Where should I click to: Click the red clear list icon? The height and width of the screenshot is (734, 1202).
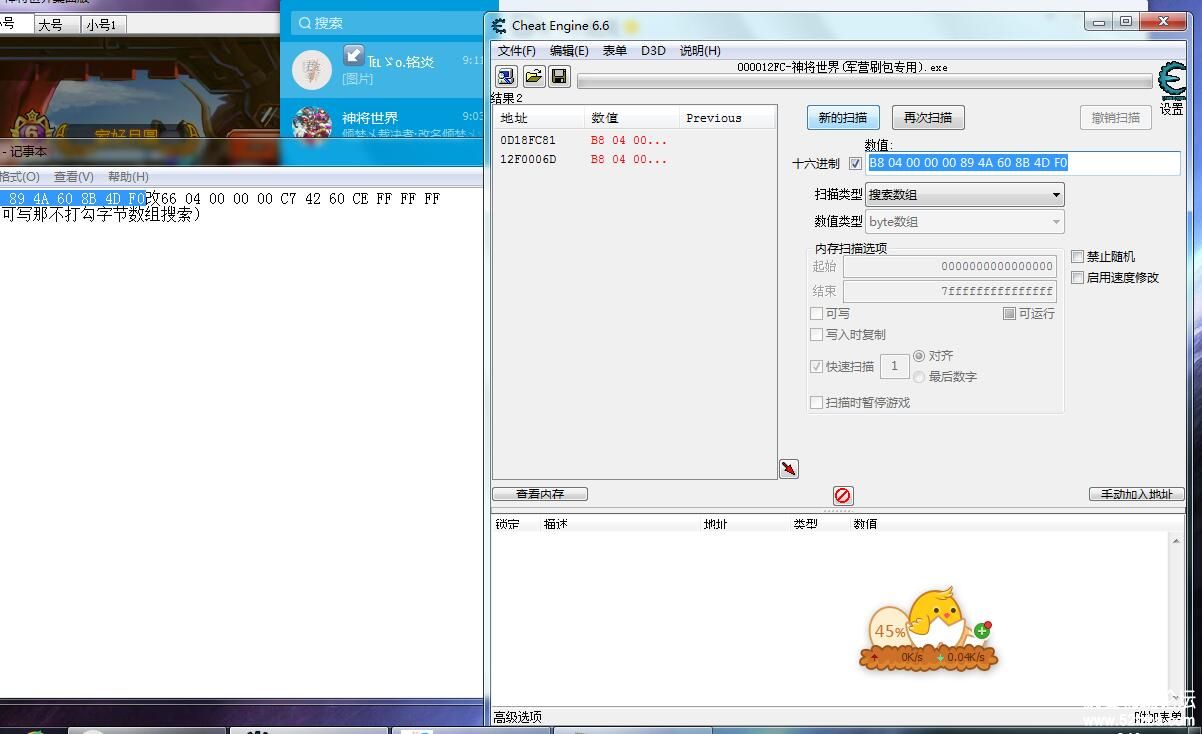843,495
